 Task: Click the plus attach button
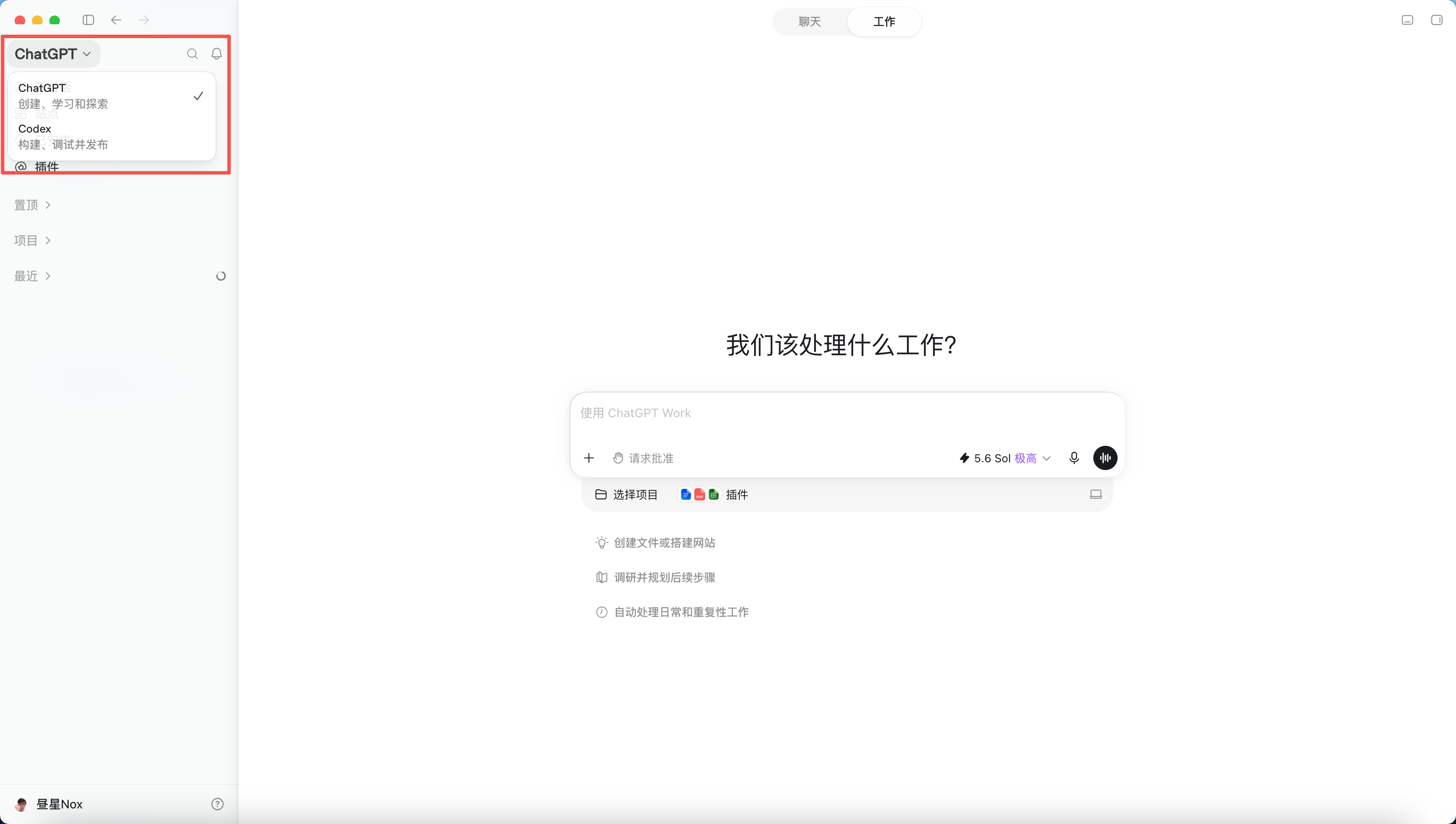[589, 458]
